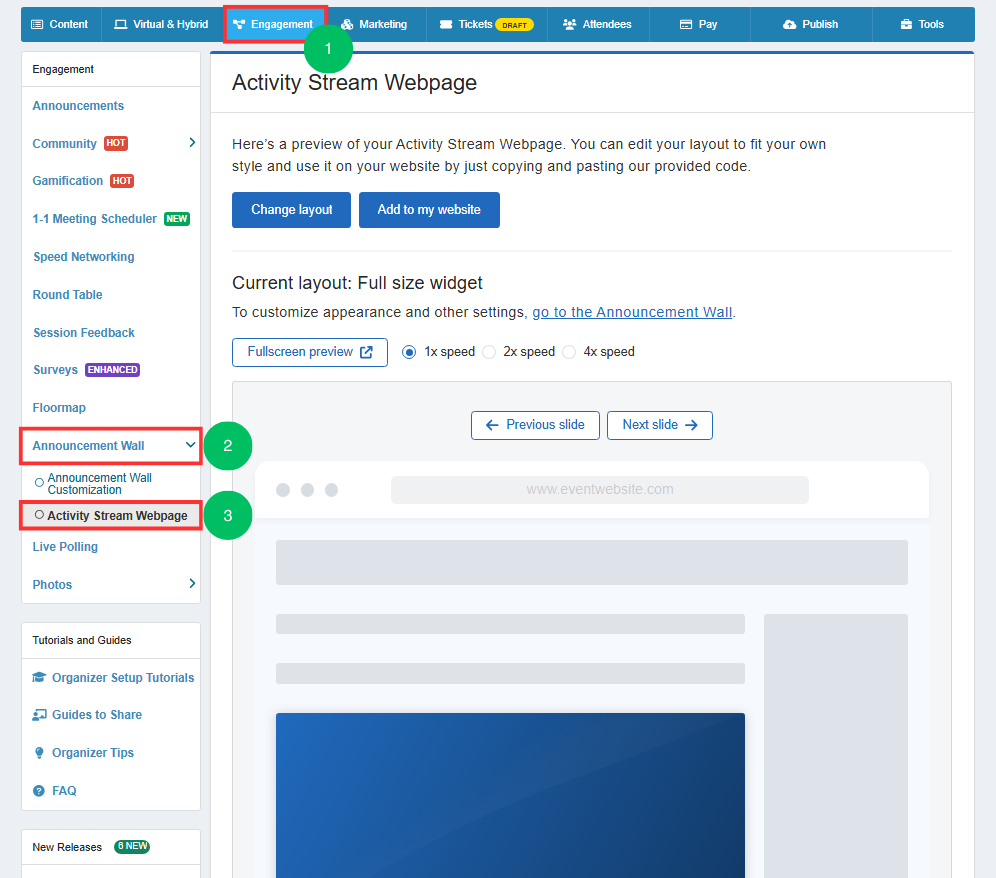Click the DRAFT badge on Tickets
996x878 pixels.
click(x=515, y=25)
